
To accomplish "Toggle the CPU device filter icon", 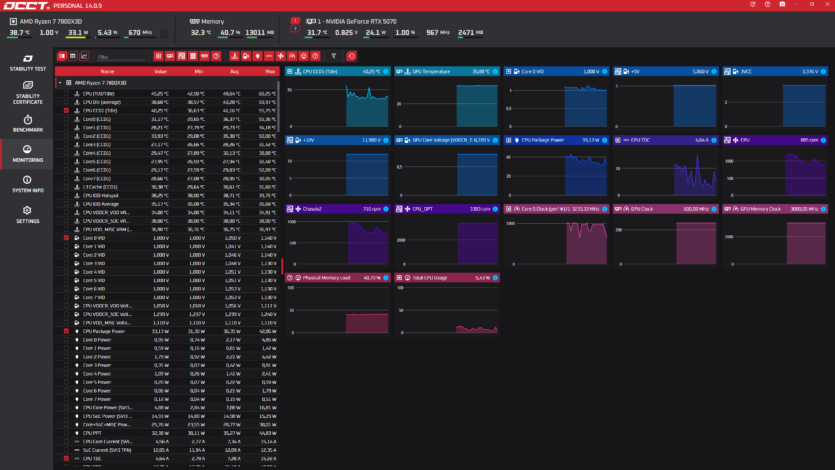I will tap(158, 56).
